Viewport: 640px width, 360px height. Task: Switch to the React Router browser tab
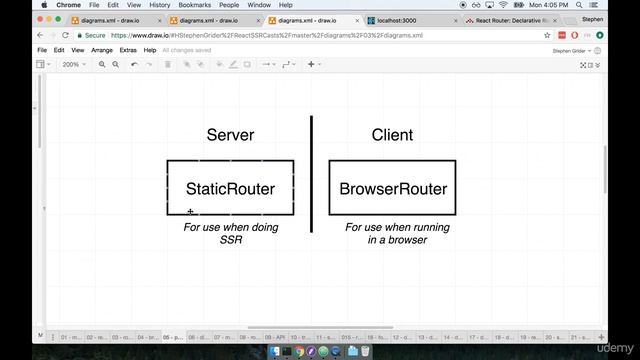click(511, 20)
